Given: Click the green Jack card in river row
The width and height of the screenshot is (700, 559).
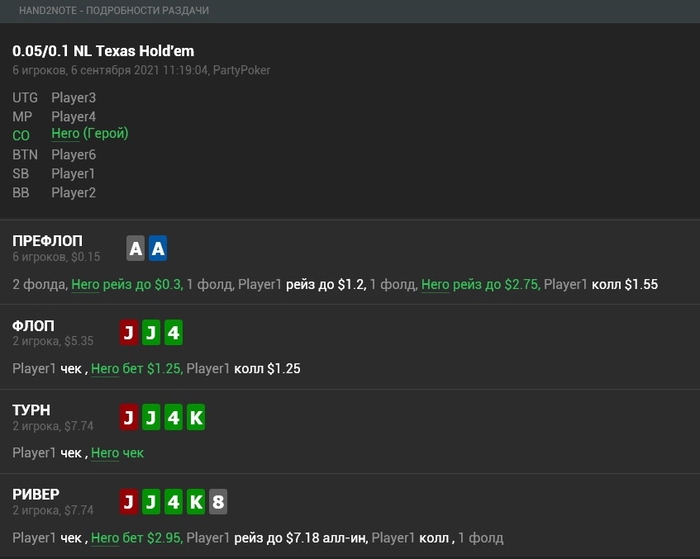Looking at the screenshot, I should [x=151, y=502].
